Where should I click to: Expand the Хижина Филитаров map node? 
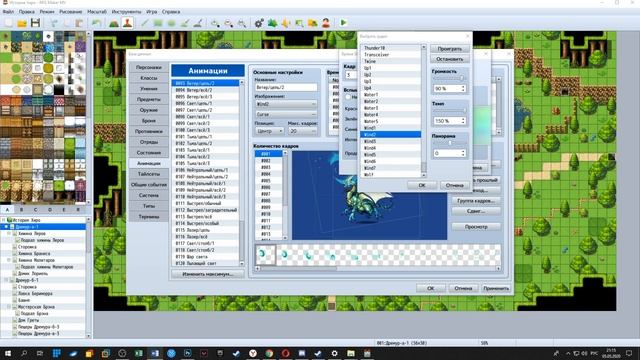pos(9,260)
